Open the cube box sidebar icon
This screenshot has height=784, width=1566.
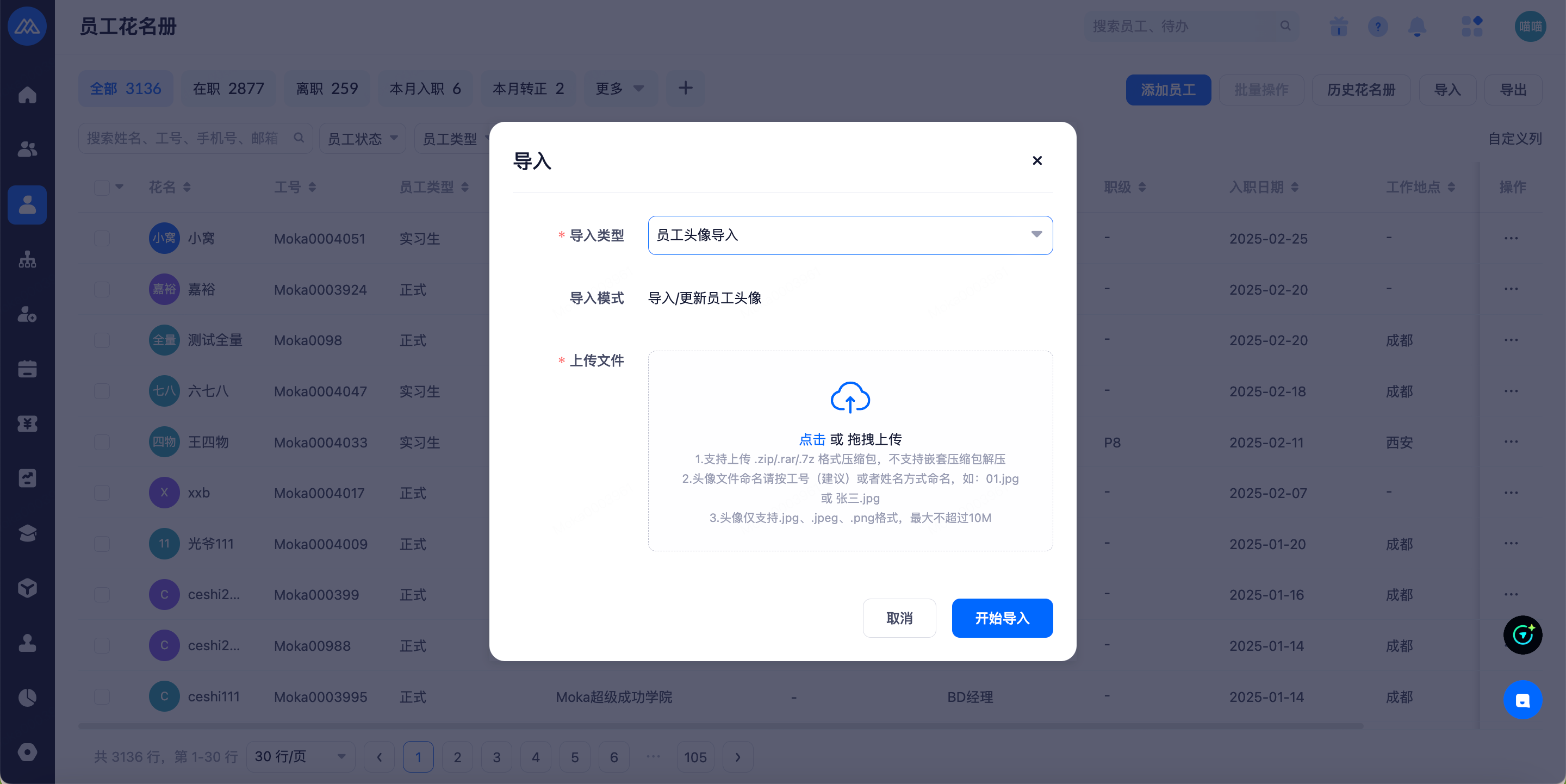pyautogui.click(x=27, y=588)
